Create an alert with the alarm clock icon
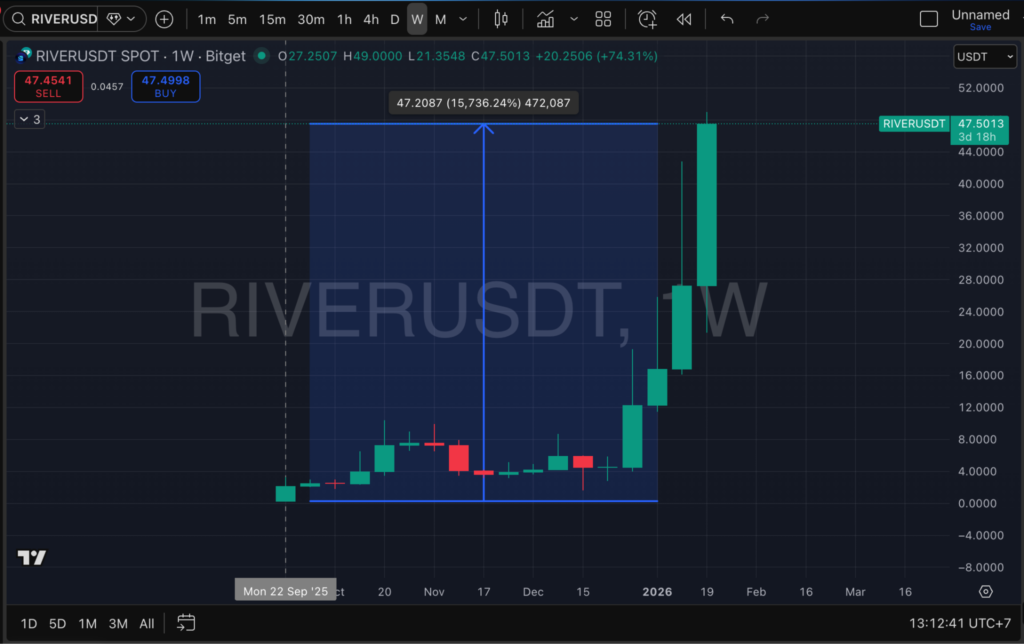The image size is (1024, 644). (647, 19)
